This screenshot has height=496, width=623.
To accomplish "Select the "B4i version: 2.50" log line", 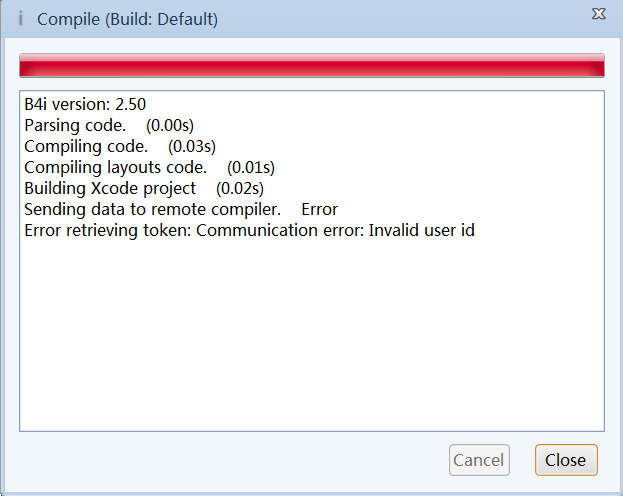I will coord(86,104).
